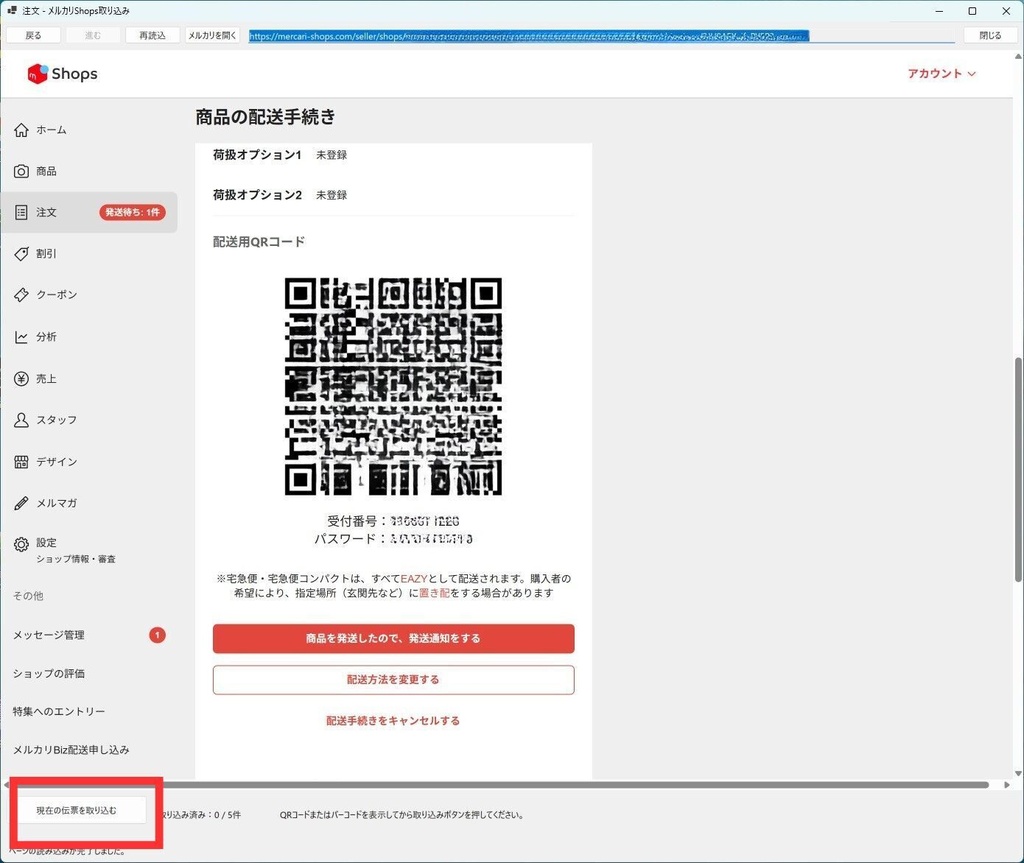Click the 配送用QRコード image
Image resolution: width=1024 pixels, height=863 pixels.
393,386
